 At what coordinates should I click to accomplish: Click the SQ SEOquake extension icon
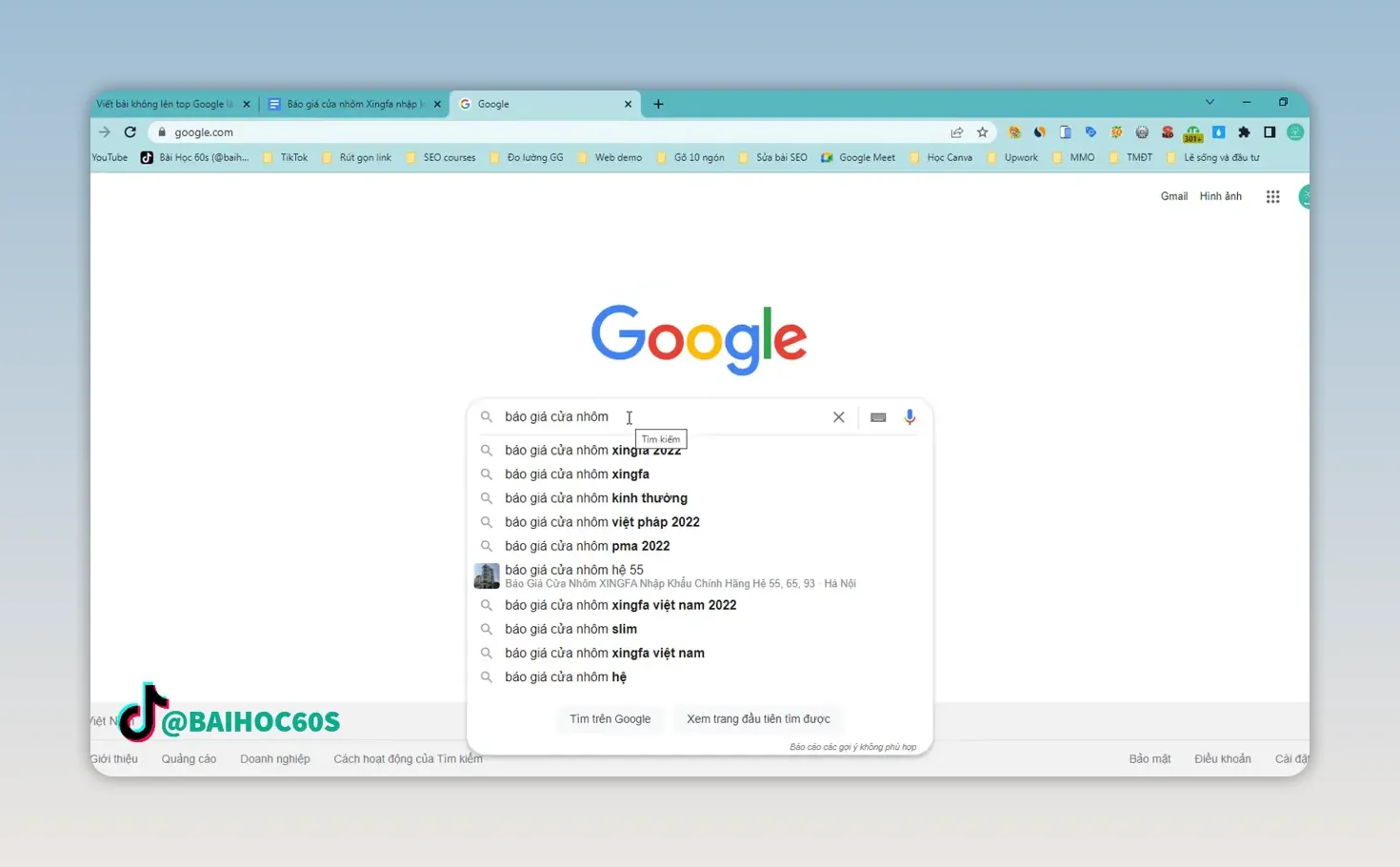tap(1116, 132)
